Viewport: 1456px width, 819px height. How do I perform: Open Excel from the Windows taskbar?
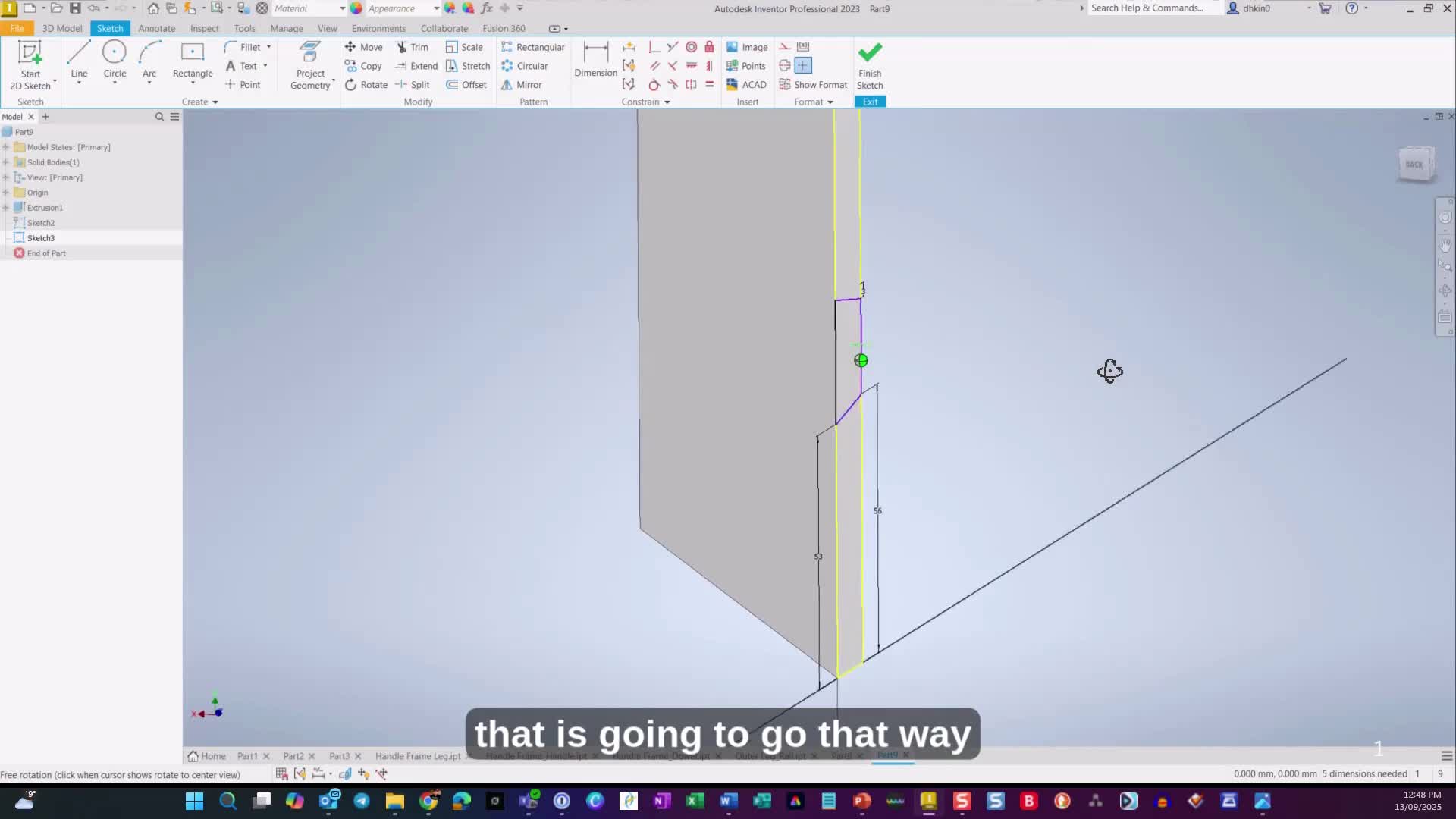695,801
